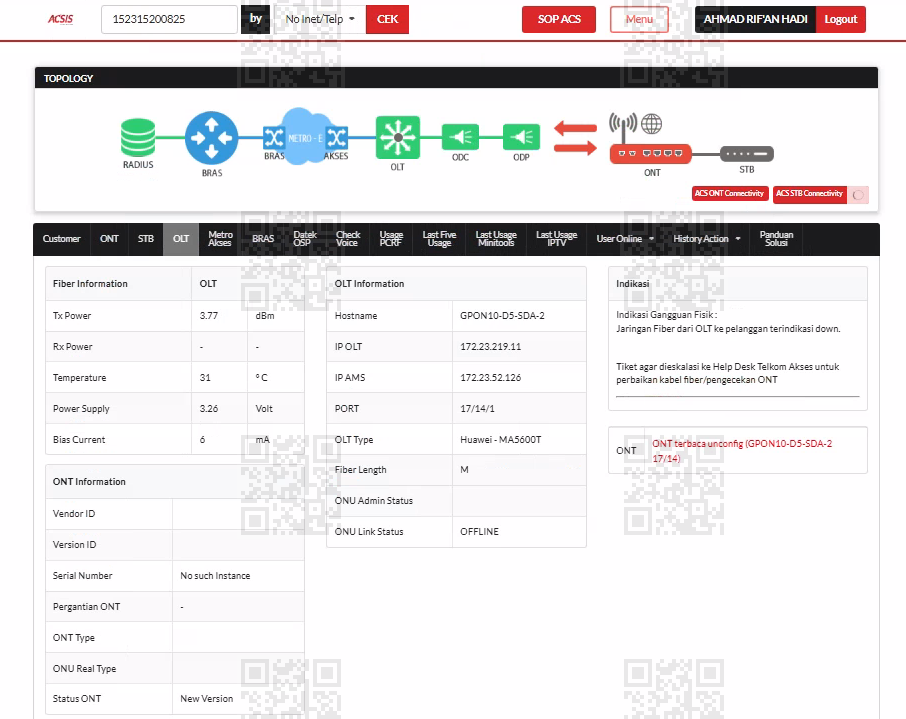Screen dimensions: 906x719
Task: Open the Last Usage IPTV tab
Action: tap(556, 239)
